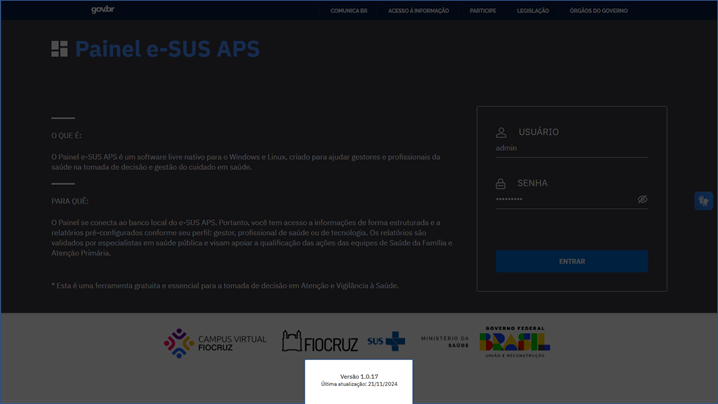
Task: Open the VLibras accessibility widget
Action: [x=703, y=201]
